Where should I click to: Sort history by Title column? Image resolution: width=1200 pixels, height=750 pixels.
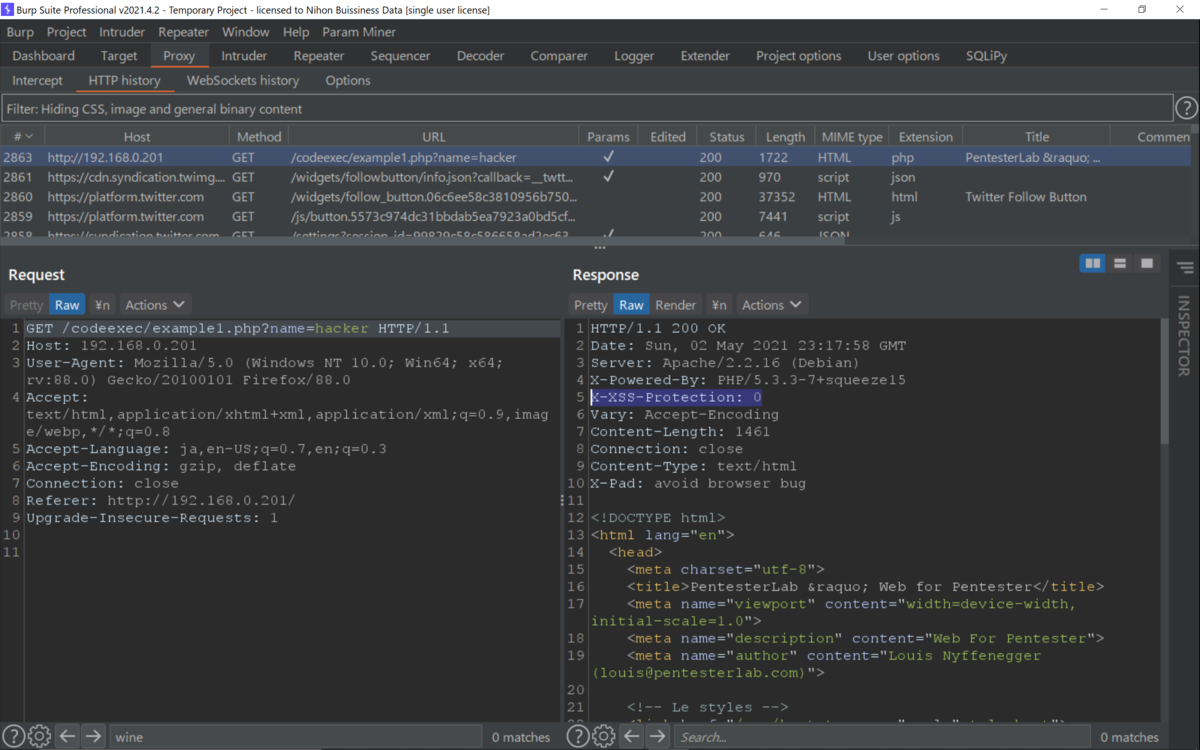[1037, 137]
